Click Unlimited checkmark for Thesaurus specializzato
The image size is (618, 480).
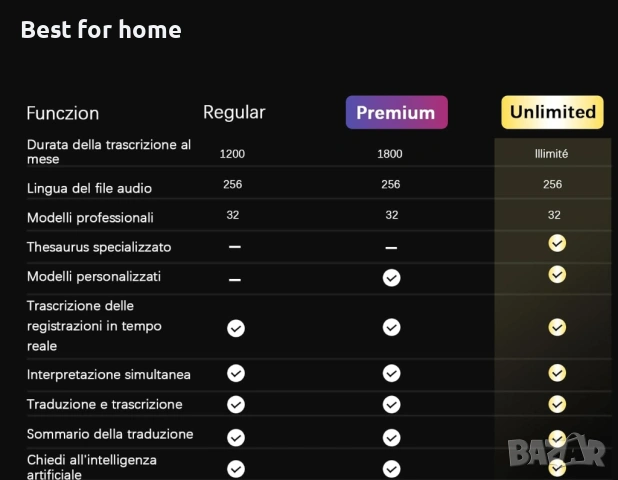(557, 243)
